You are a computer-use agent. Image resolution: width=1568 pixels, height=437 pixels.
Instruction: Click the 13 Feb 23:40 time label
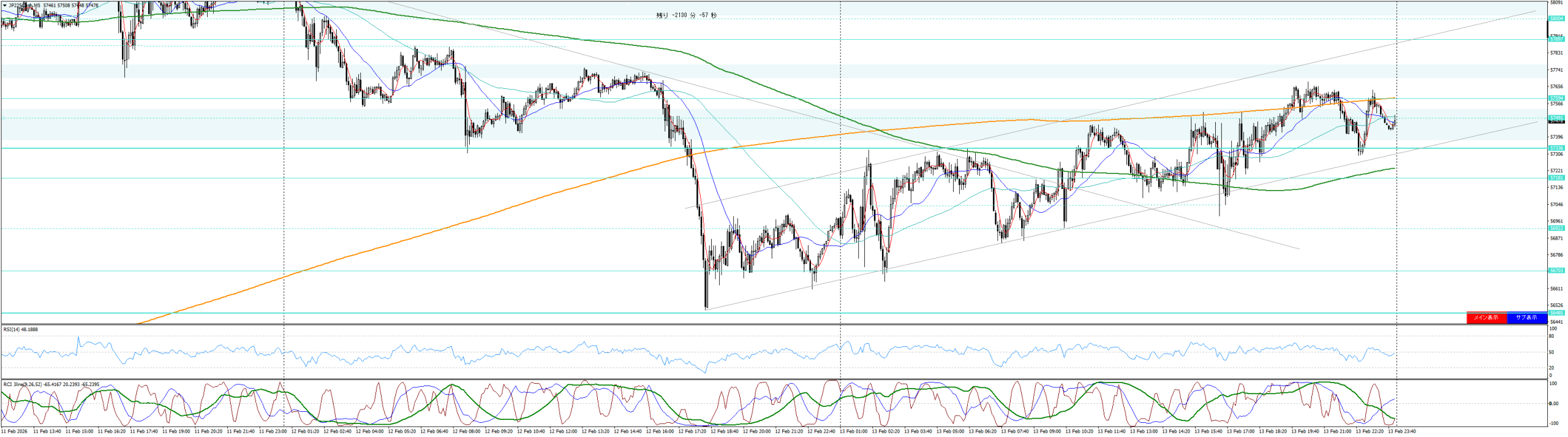point(1401,431)
